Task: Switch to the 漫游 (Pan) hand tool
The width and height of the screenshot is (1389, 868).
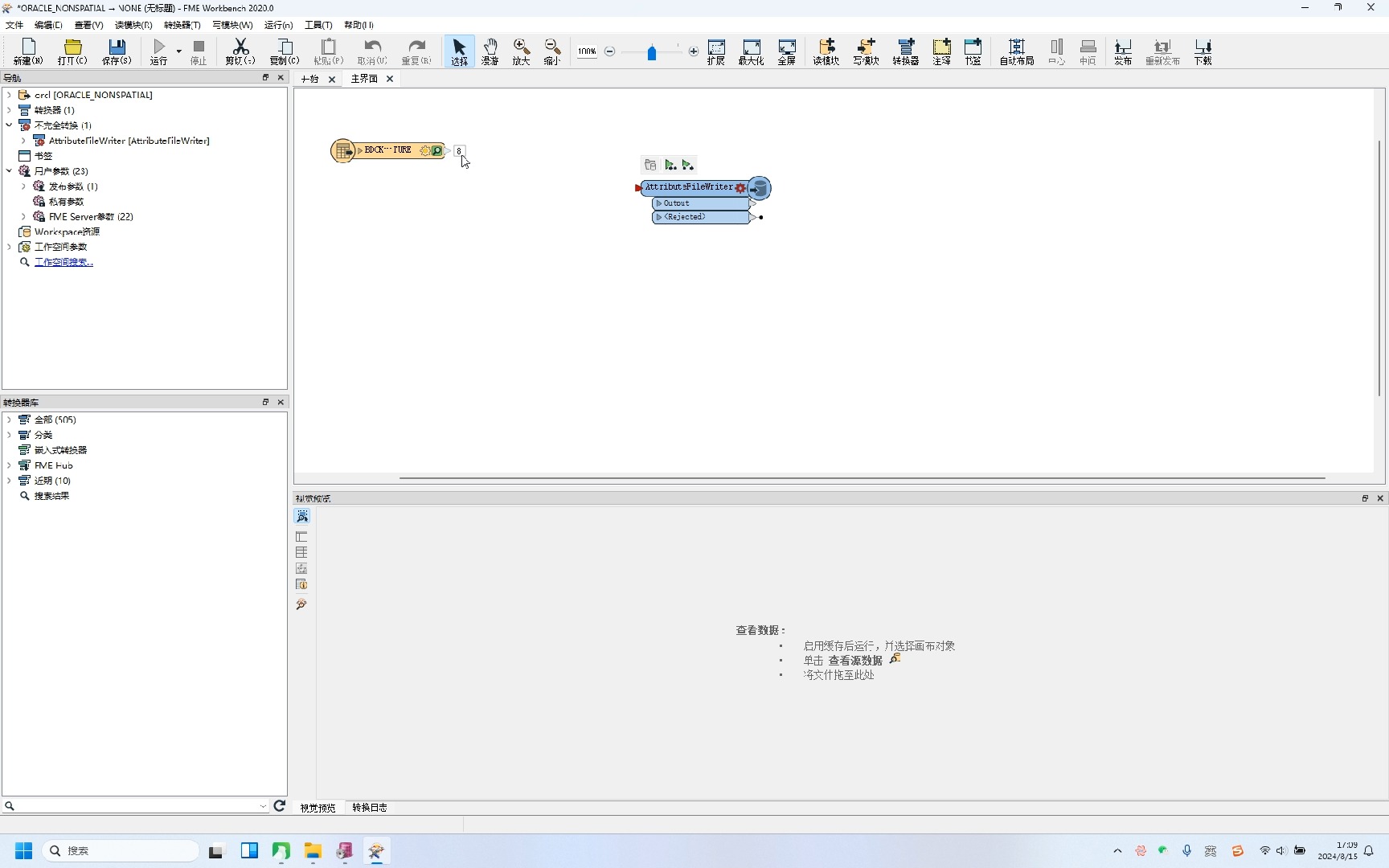Action: (490, 51)
